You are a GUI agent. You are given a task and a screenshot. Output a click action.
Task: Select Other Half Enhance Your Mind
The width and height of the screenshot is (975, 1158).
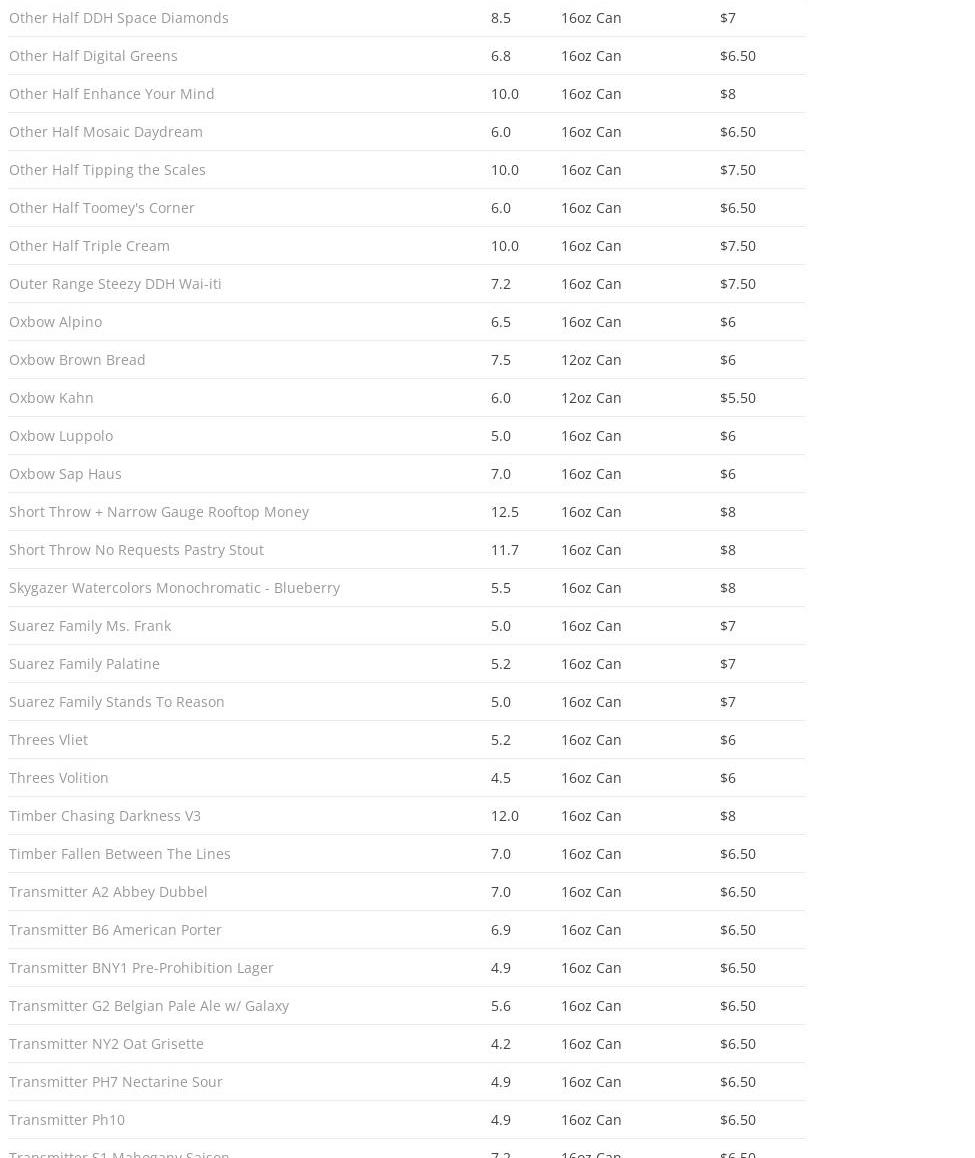[112, 94]
